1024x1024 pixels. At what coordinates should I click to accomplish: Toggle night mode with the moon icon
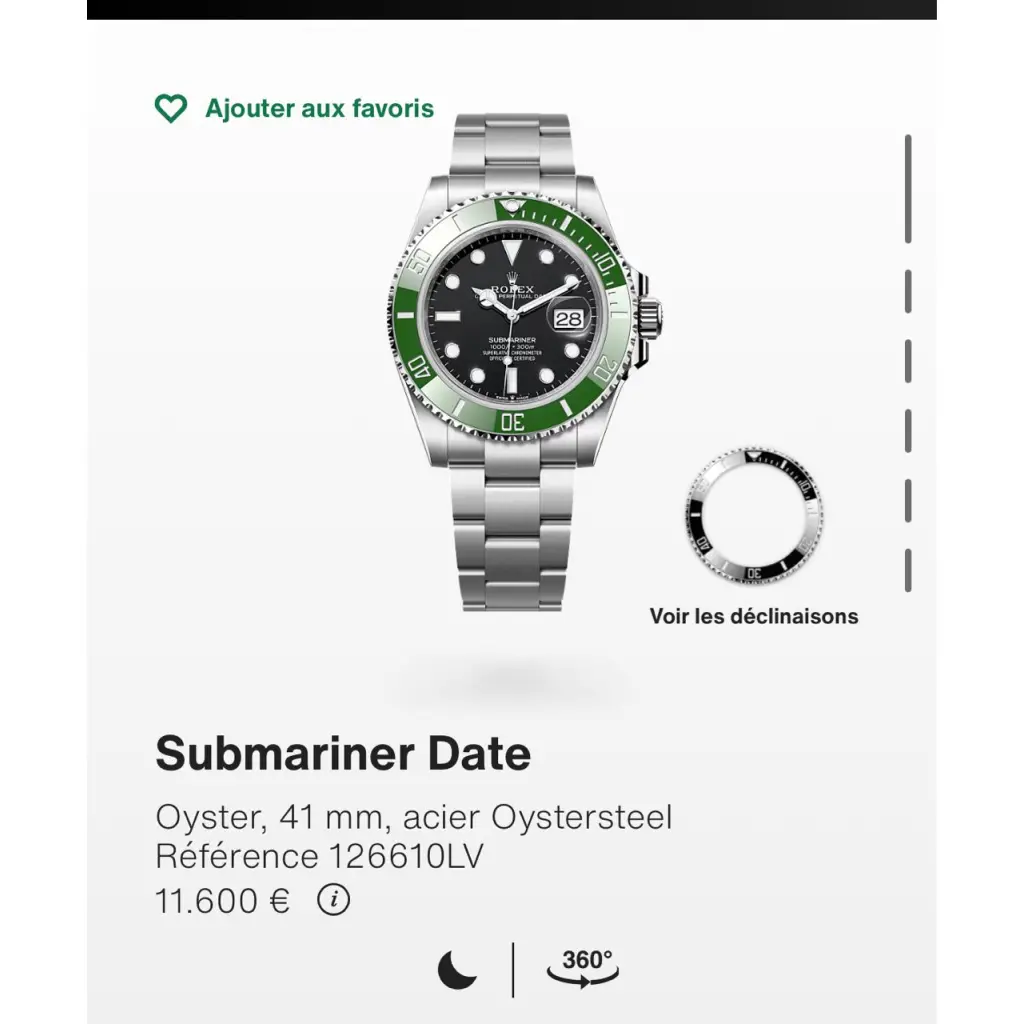click(458, 969)
